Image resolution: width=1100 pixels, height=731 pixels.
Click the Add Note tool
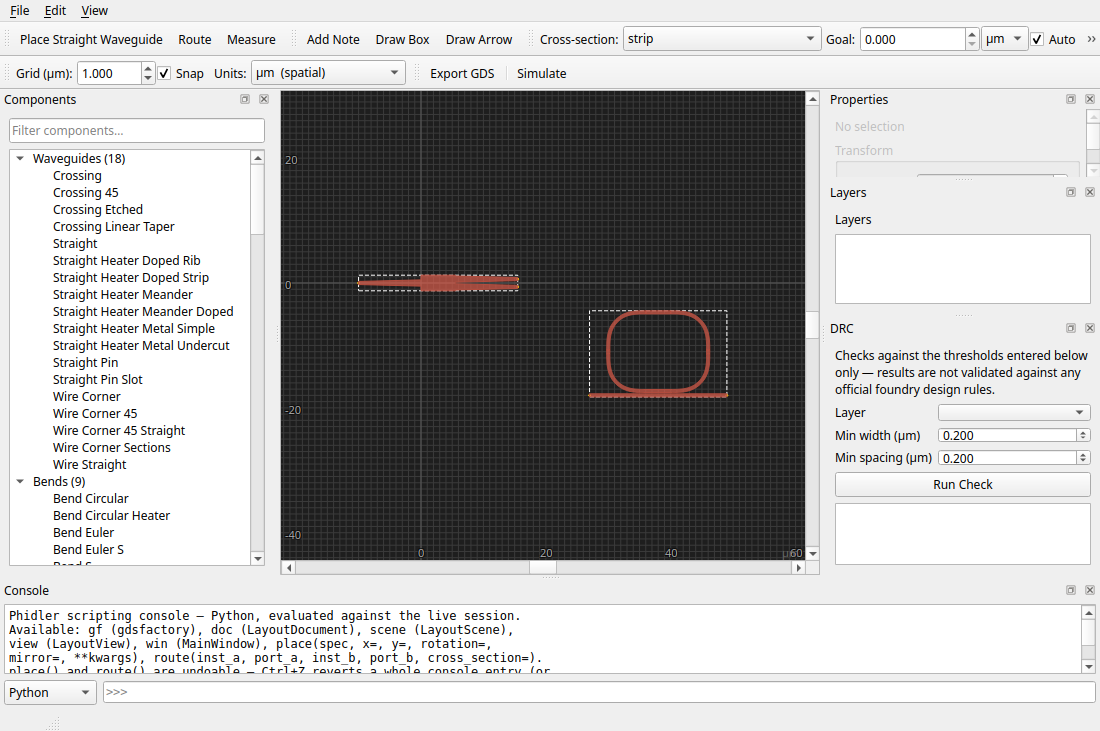(x=333, y=39)
